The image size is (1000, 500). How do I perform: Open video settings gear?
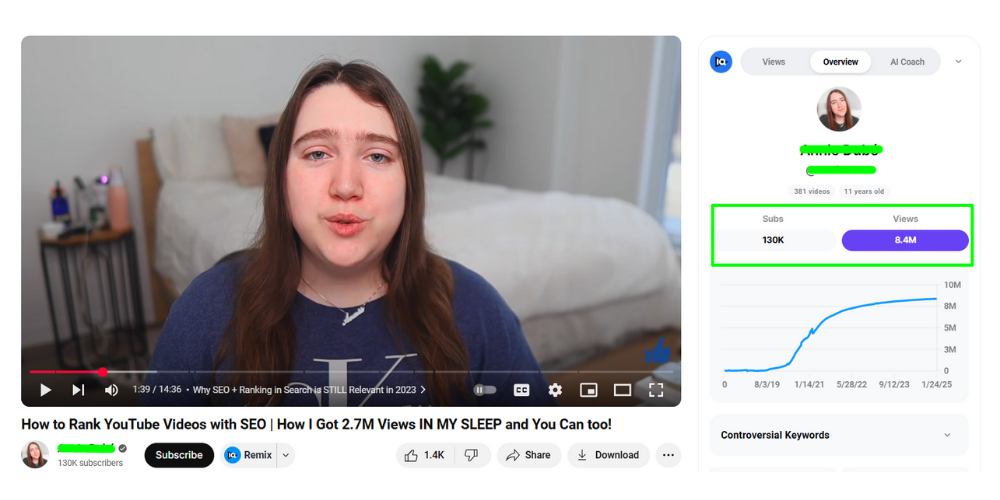pos(555,390)
